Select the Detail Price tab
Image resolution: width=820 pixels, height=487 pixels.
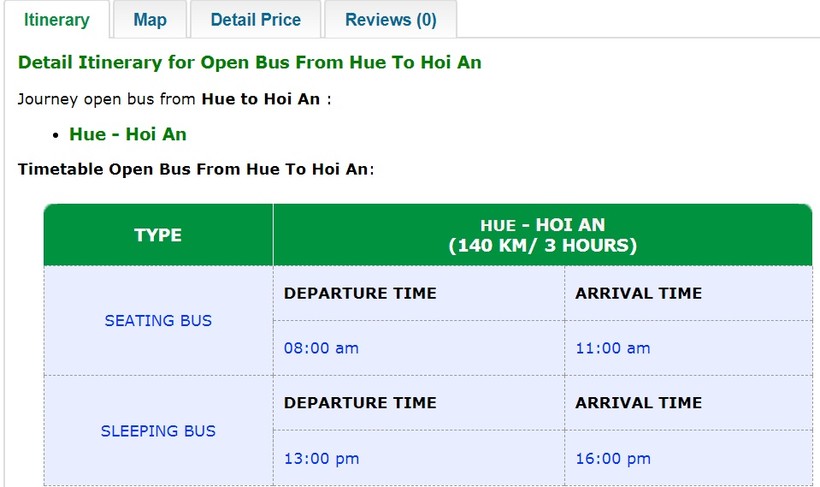[254, 20]
